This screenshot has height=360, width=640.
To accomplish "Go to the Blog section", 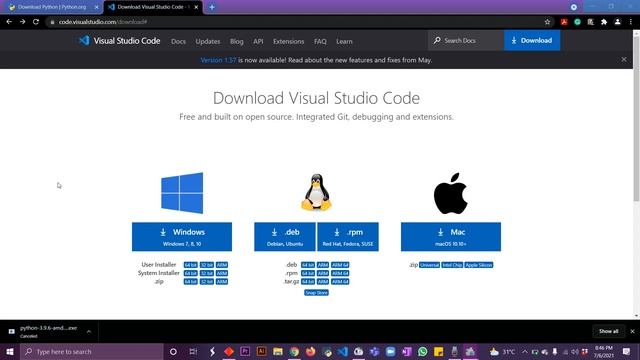I will click(237, 41).
